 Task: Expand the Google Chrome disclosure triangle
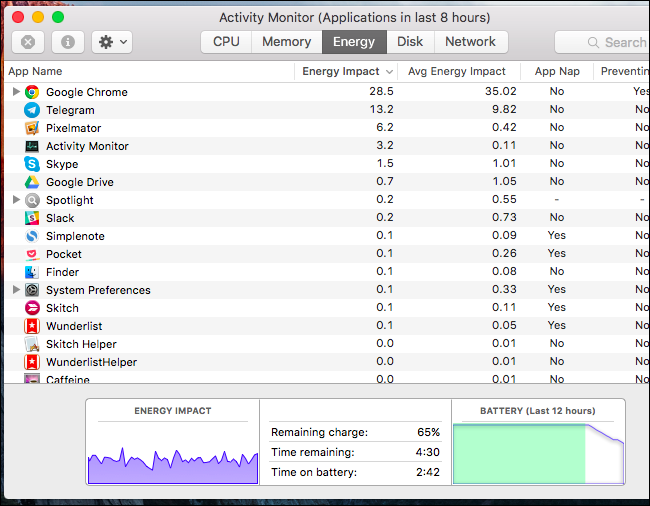16,92
